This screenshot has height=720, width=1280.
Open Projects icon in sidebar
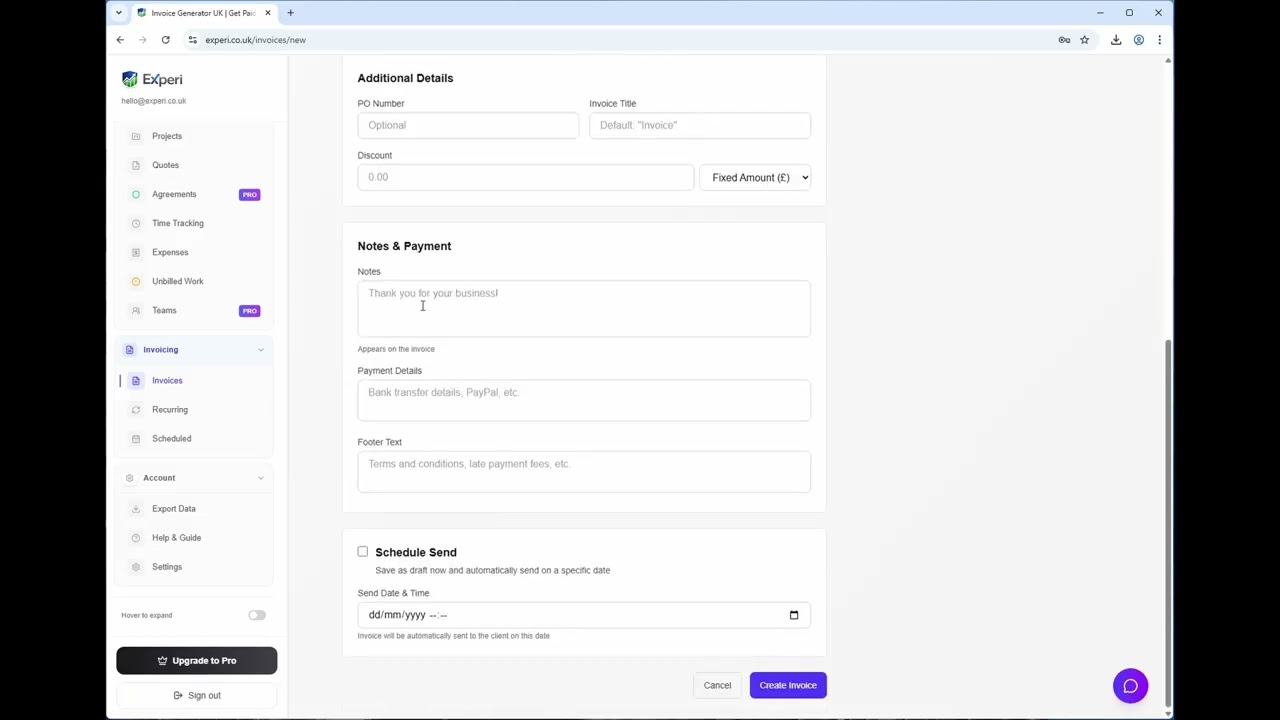(x=136, y=136)
